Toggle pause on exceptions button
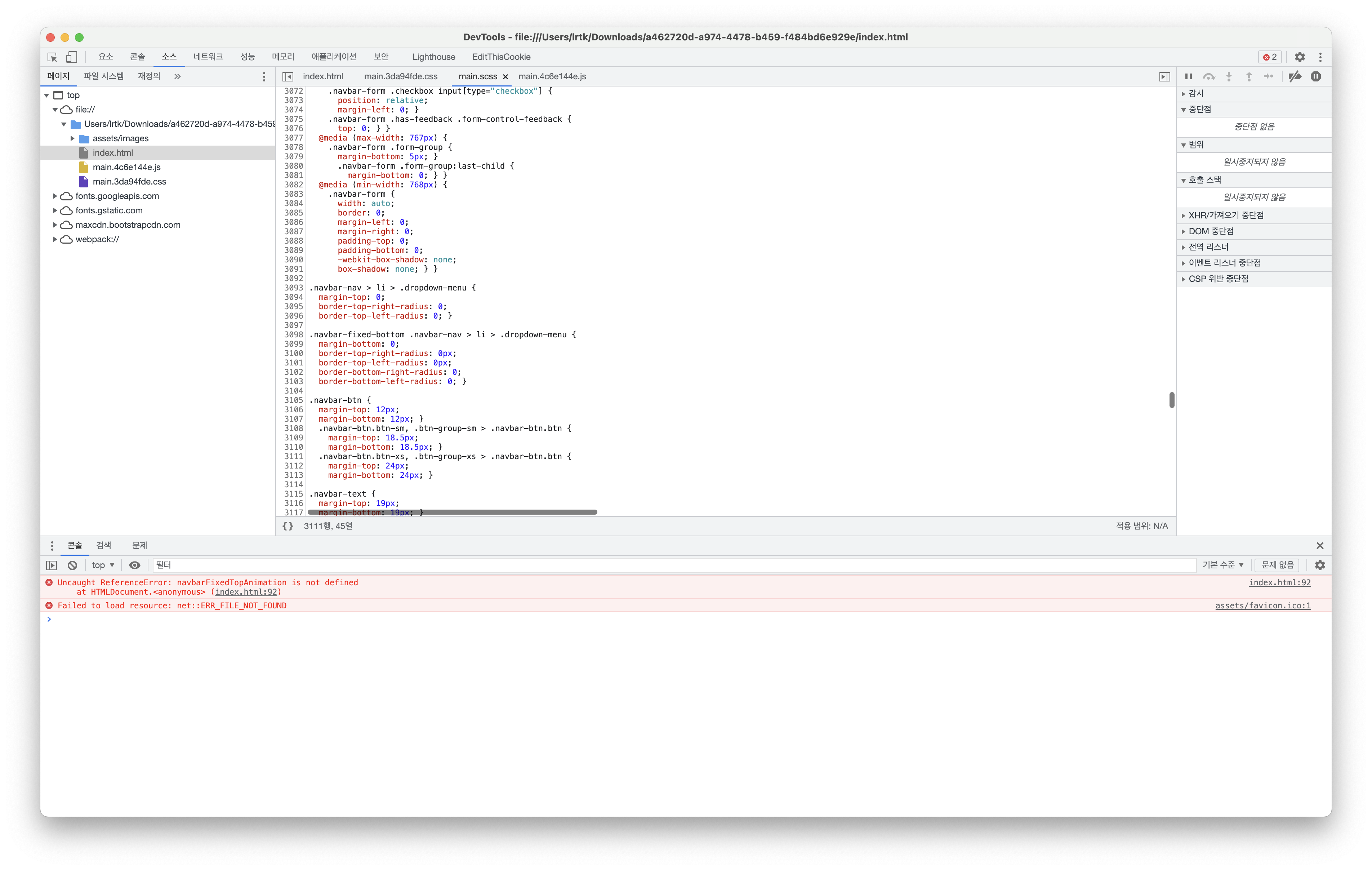The width and height of the screenshot is (1372, 870). coord(1315,76)
